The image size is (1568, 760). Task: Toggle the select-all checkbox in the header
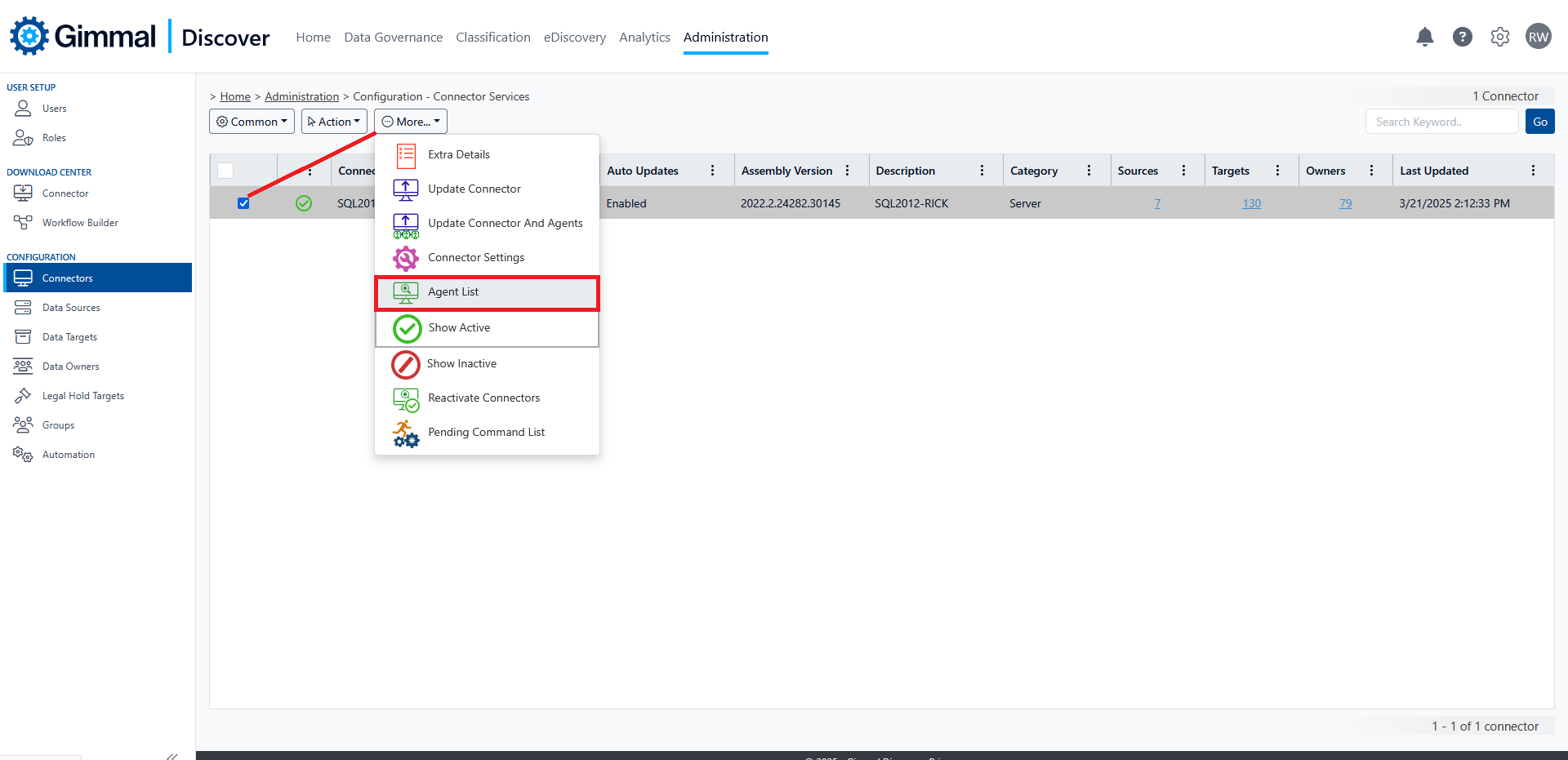tap(225, 171)
